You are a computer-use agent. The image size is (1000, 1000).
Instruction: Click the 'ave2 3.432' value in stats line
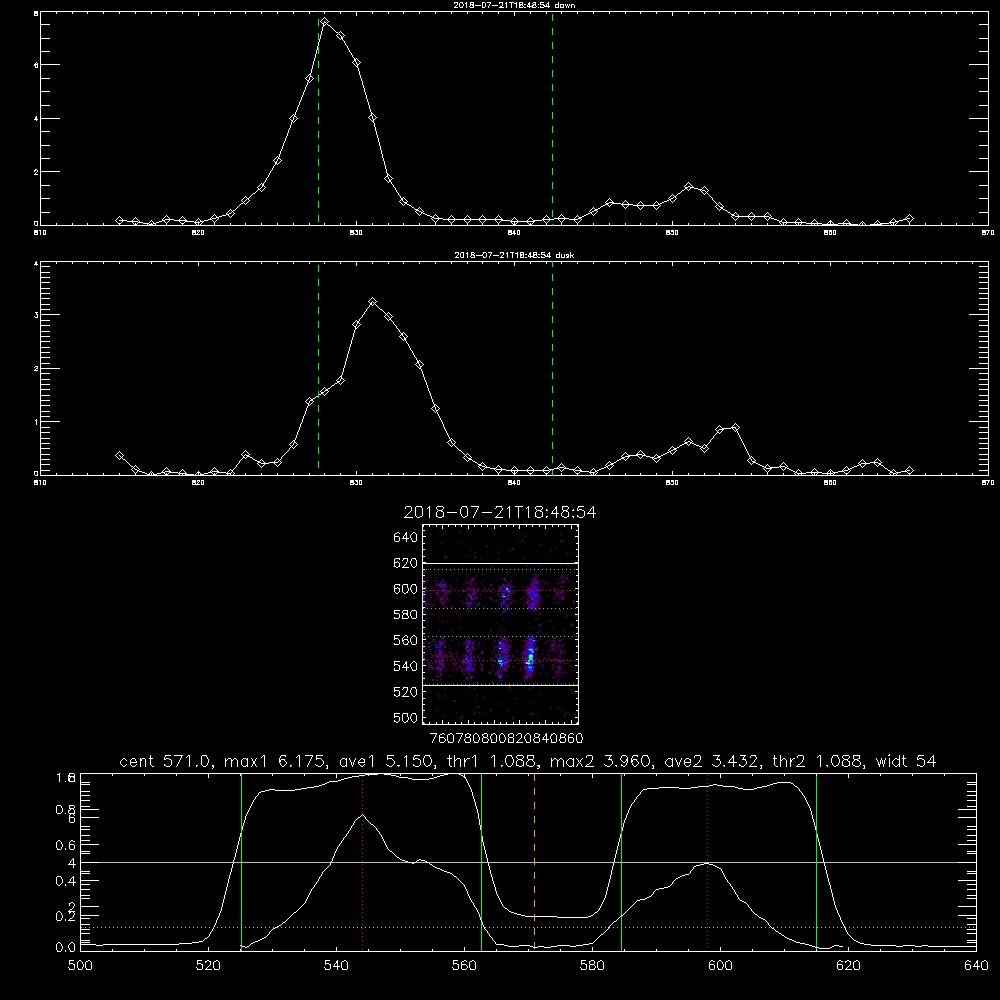712,761
